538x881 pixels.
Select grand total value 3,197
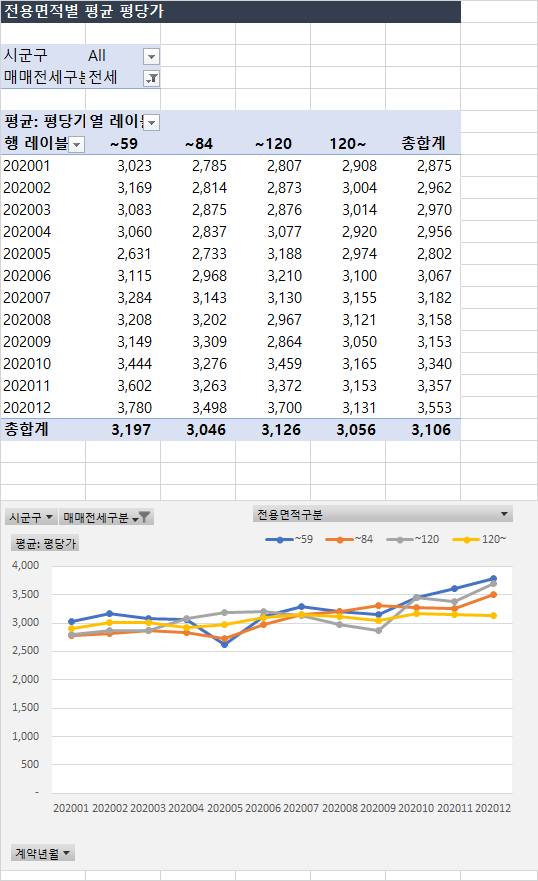123,430
